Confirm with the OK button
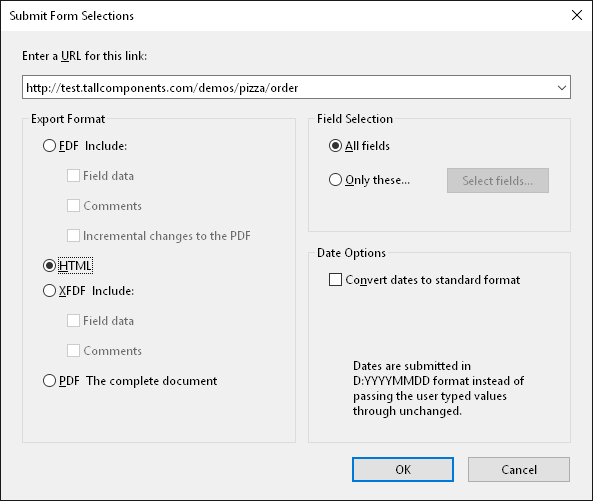Viewport: 593px width, 502px height. pos(403,469)
